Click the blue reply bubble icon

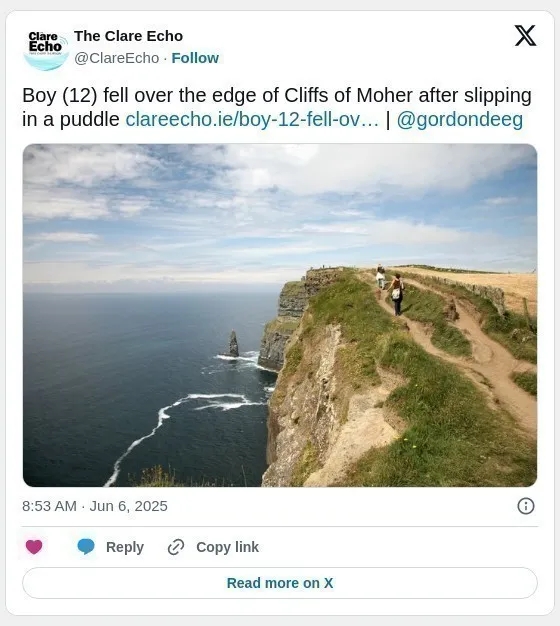click(x=86, y=547)
